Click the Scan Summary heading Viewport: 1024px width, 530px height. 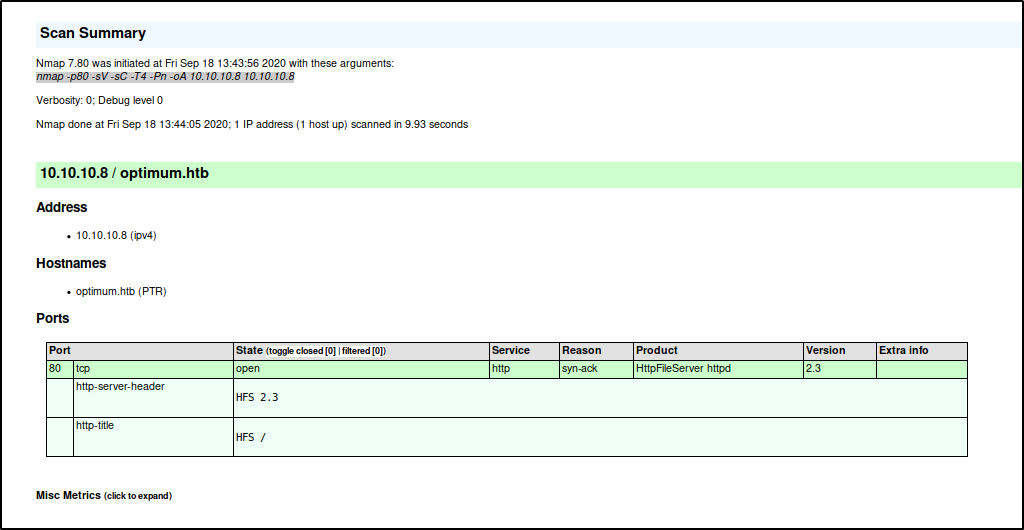[x=93, y=33]
